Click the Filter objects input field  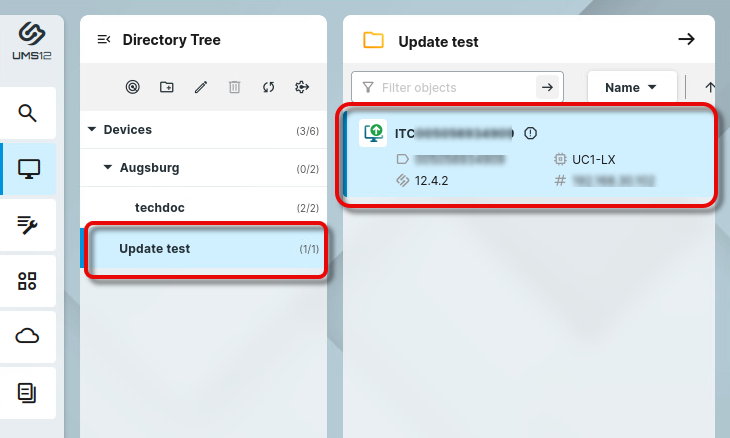(x=457, y=87)
